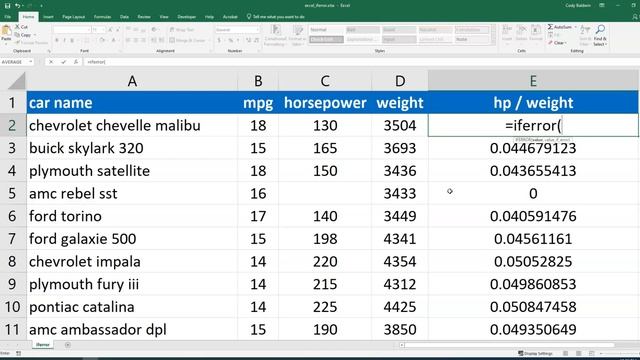Click the 'hp / weight' header cell

(x=533, y=103)
